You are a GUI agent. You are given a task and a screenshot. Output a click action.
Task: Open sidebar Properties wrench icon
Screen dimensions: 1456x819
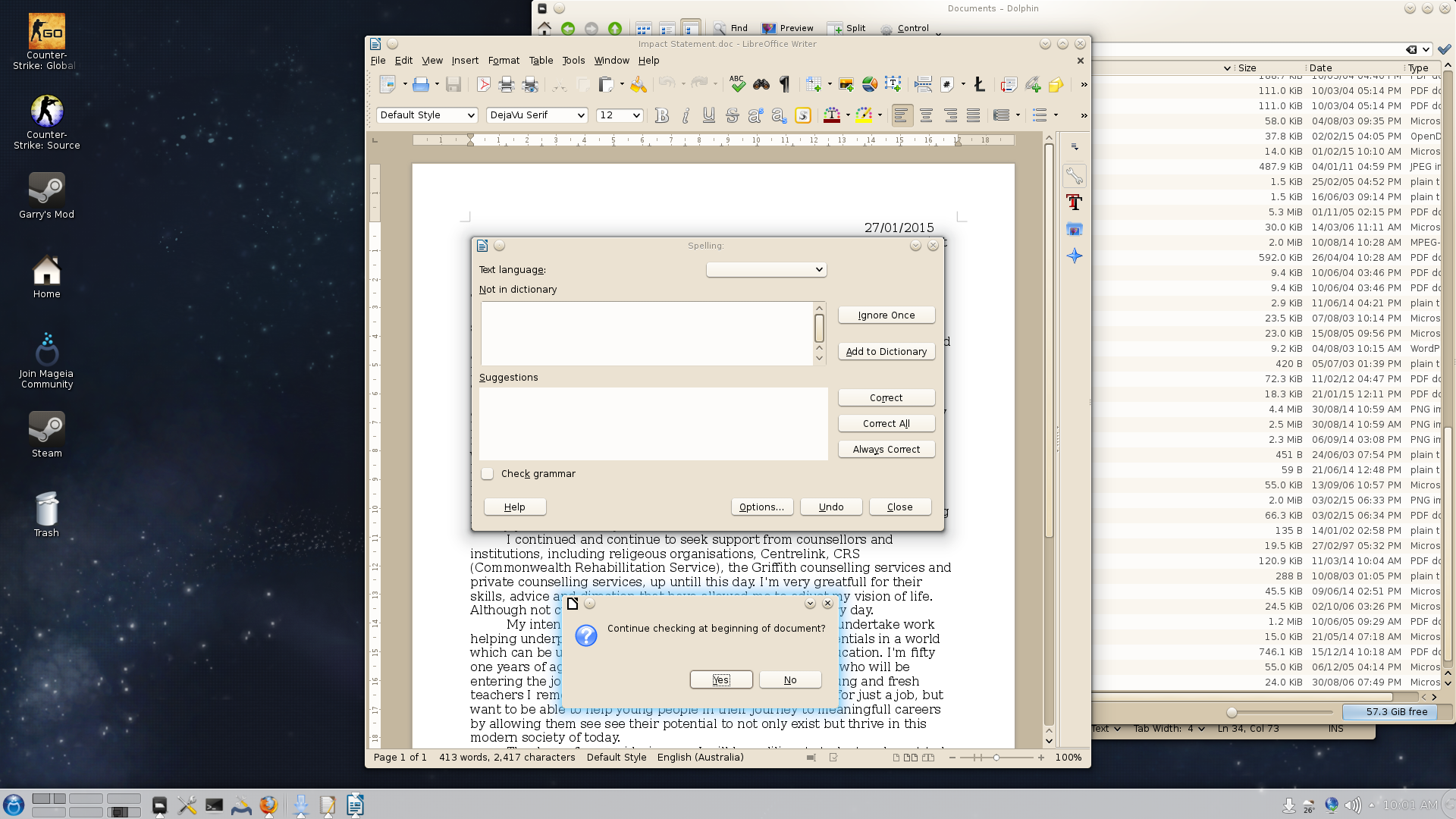1075,176
